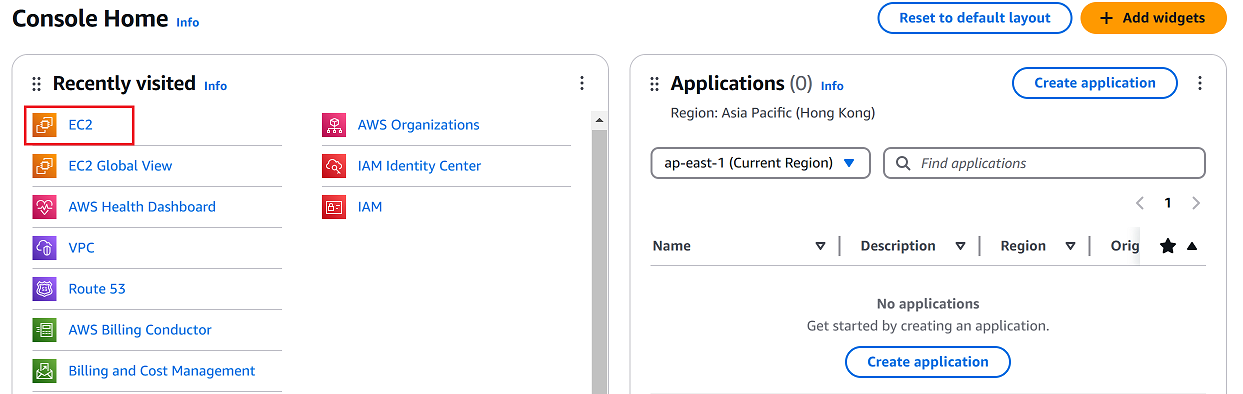Click the VPC cloud icon

click(44, 248)
